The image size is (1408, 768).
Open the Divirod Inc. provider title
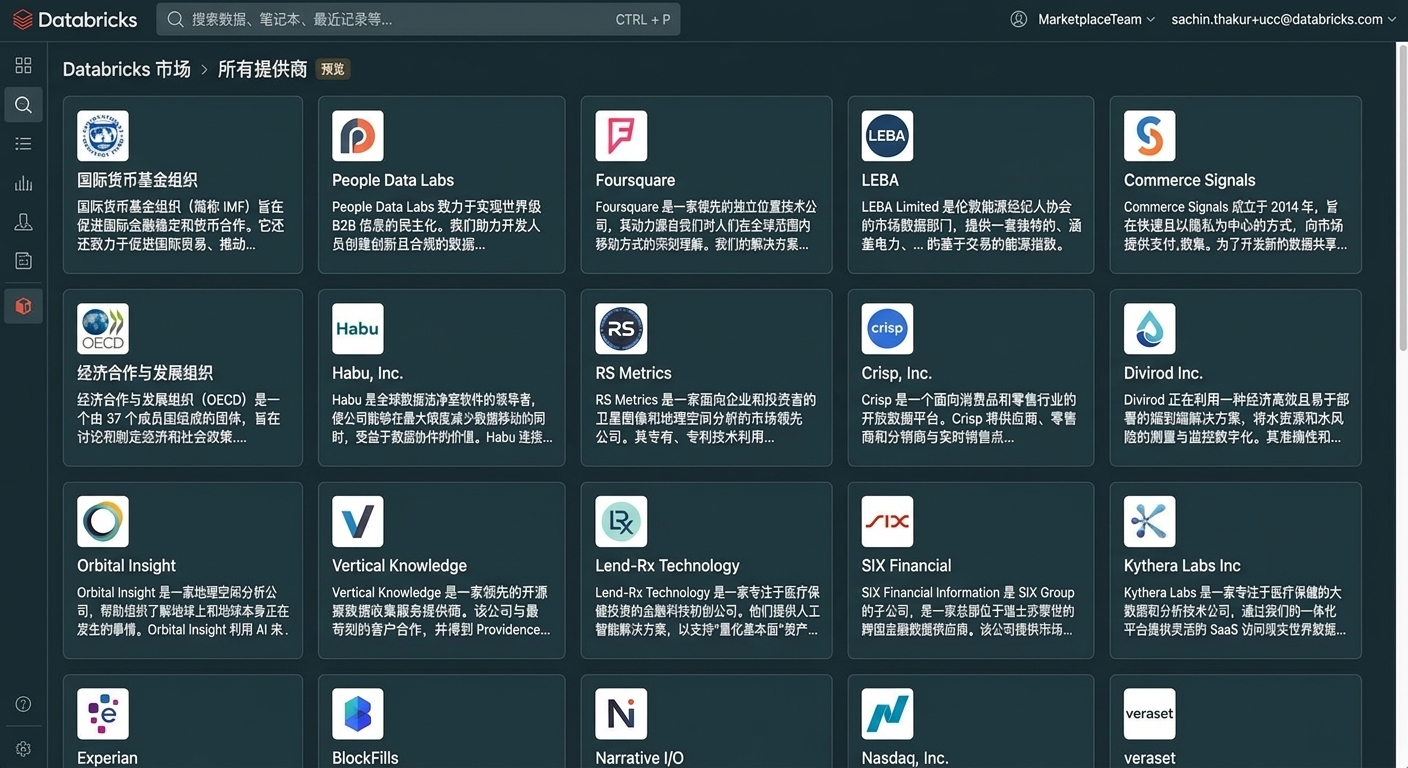1163,373
